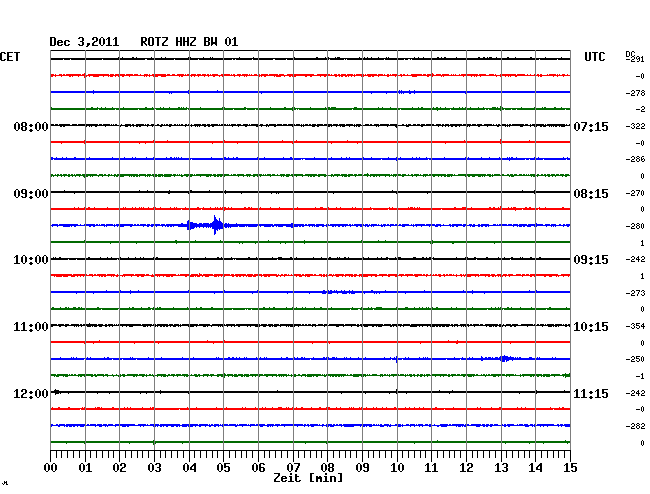Click the DC offset value "-273"
The image size is (650, 494).
click(x=635, y=293)
